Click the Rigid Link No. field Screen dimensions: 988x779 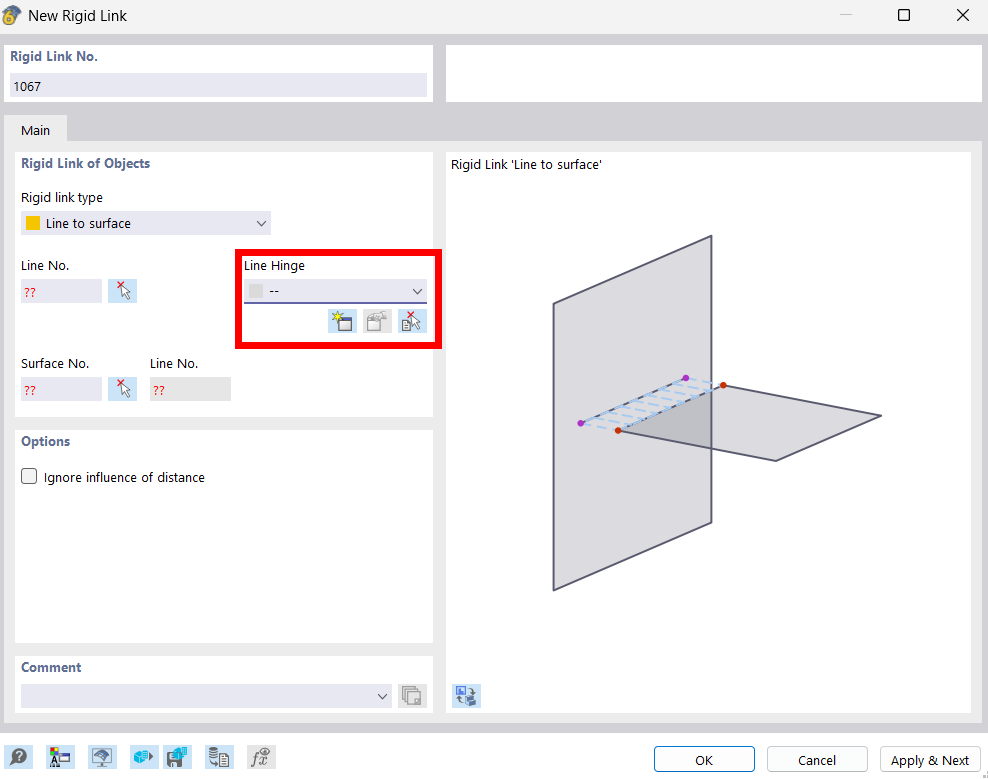[218, 86]
